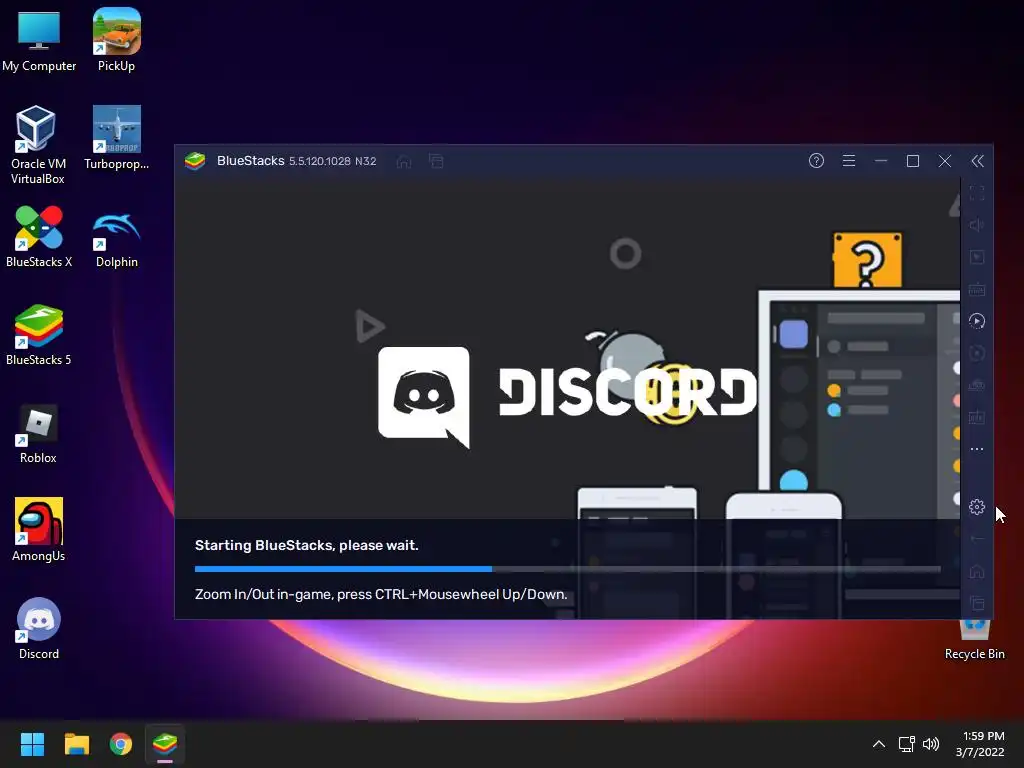Expand more options via three-dots in sidebar

(x=977, y=449)
